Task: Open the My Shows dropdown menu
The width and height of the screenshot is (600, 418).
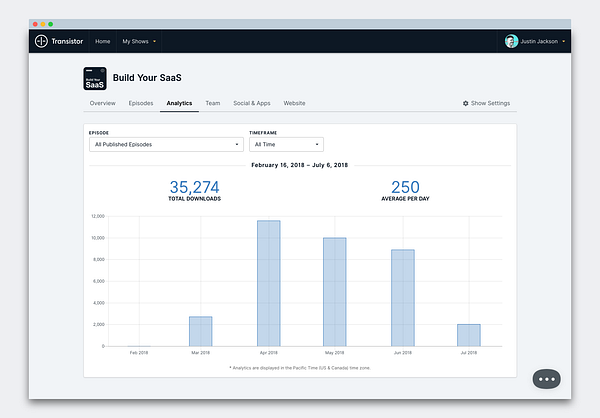Action: coord(139,41)
